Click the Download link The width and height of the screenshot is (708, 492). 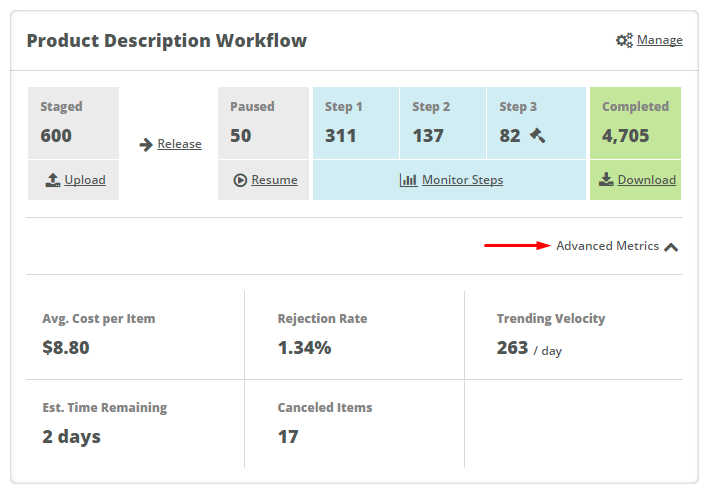(x=647, y=180)
